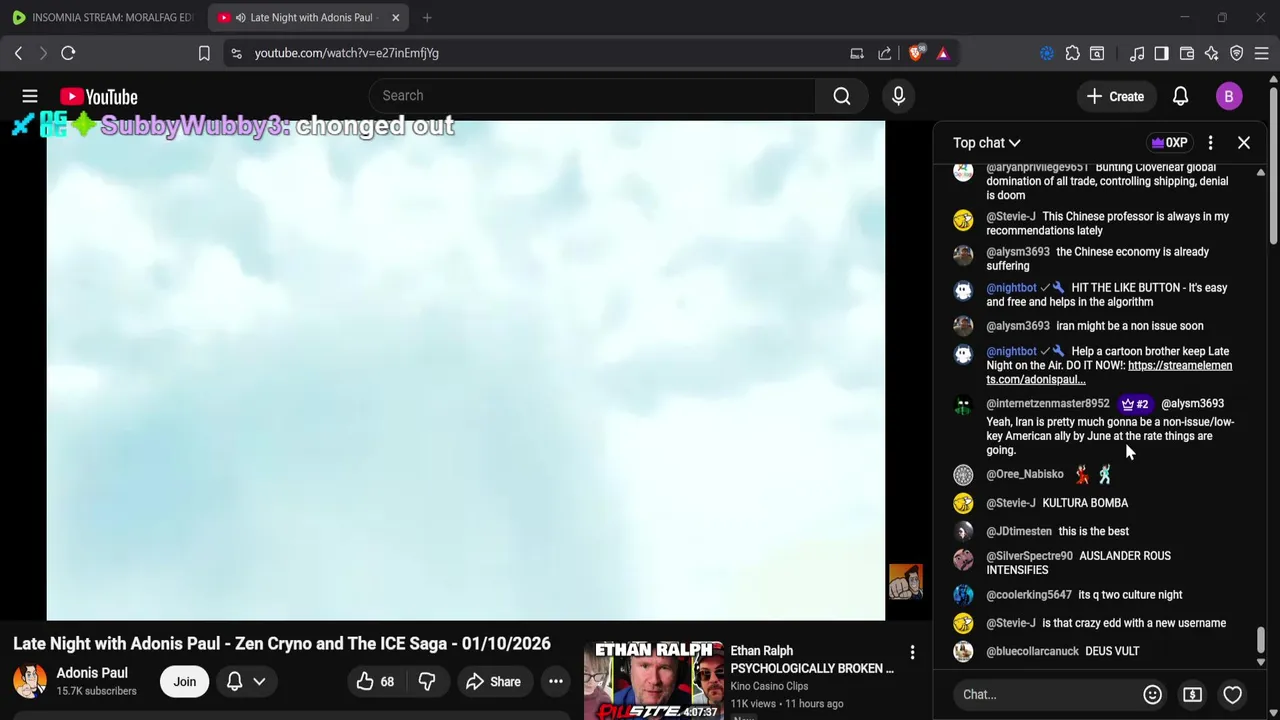Toggle the browser sidebar panel
The width and height of the screenshot is (1280, 720).
(1161, 53)
